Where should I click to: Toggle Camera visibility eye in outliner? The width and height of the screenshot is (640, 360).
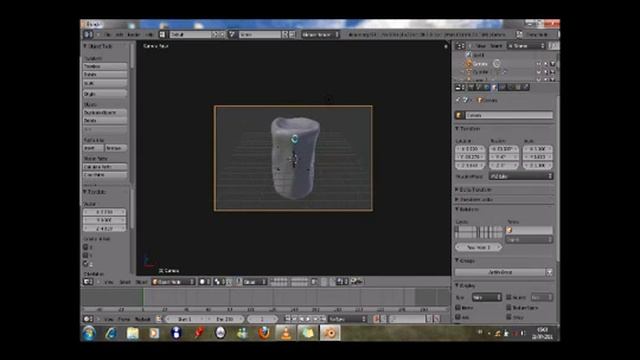[539, 64]
